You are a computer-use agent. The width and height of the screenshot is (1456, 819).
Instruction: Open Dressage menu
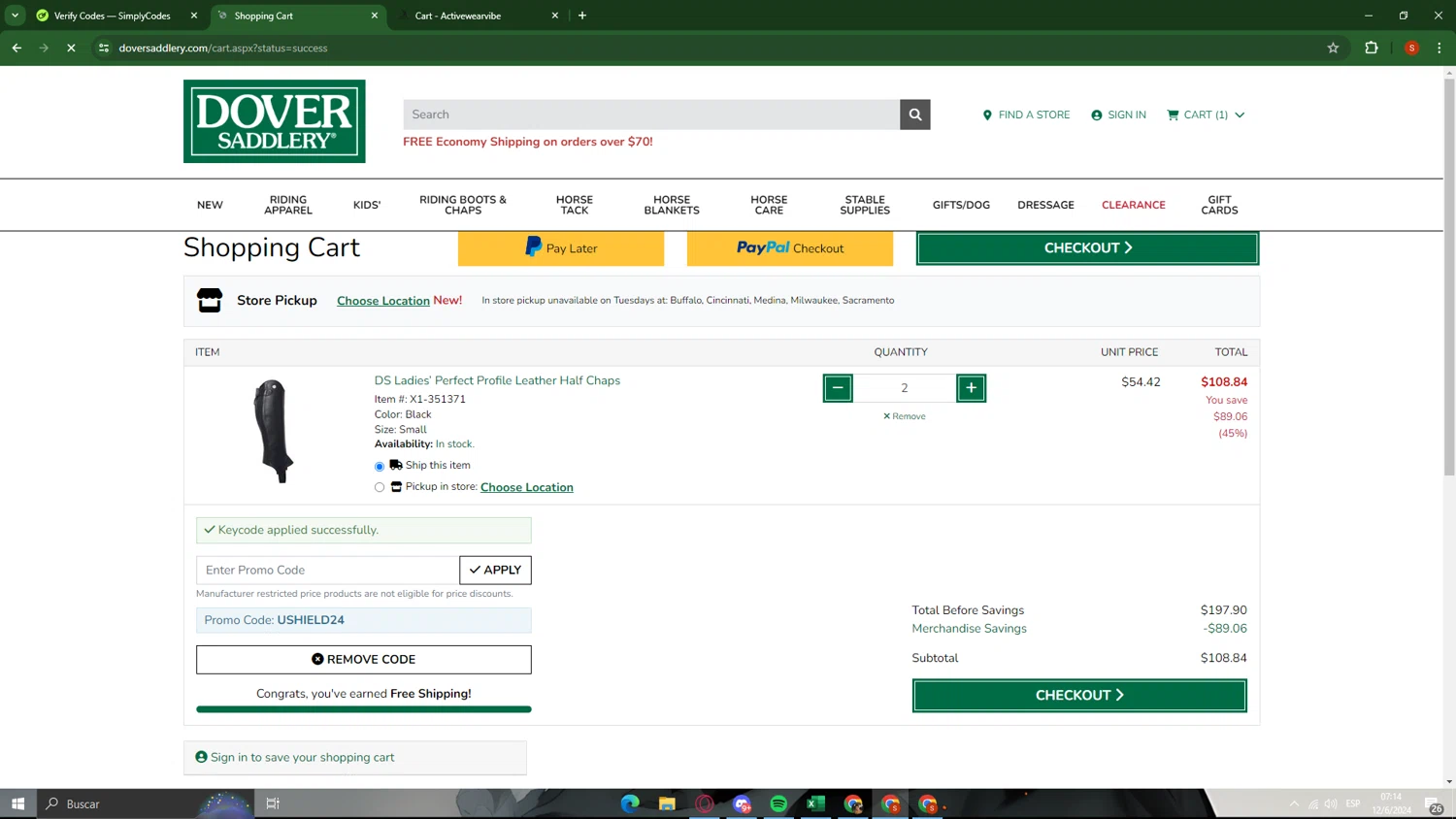(x=1045, y=205)
